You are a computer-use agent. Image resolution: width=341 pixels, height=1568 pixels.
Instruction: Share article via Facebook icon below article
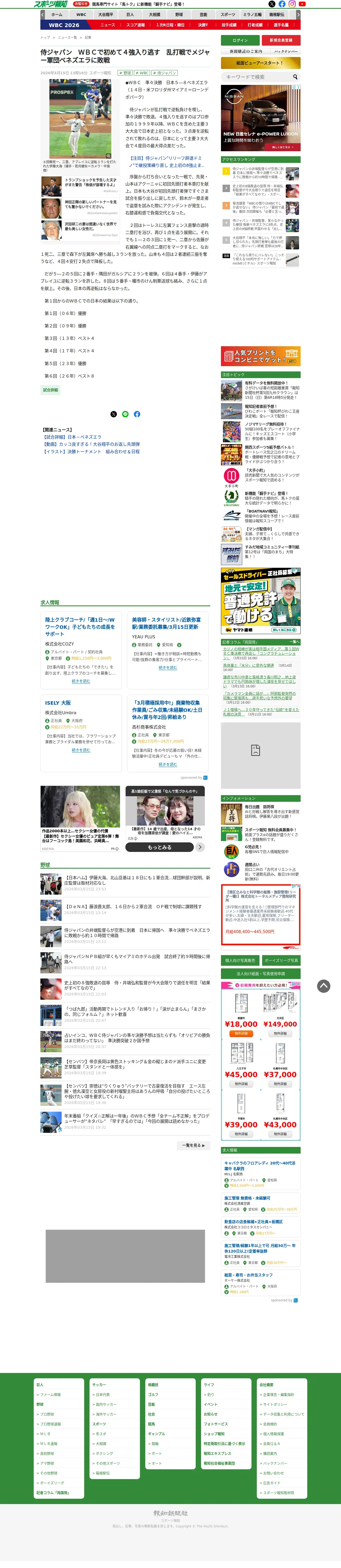click(137, 414)
